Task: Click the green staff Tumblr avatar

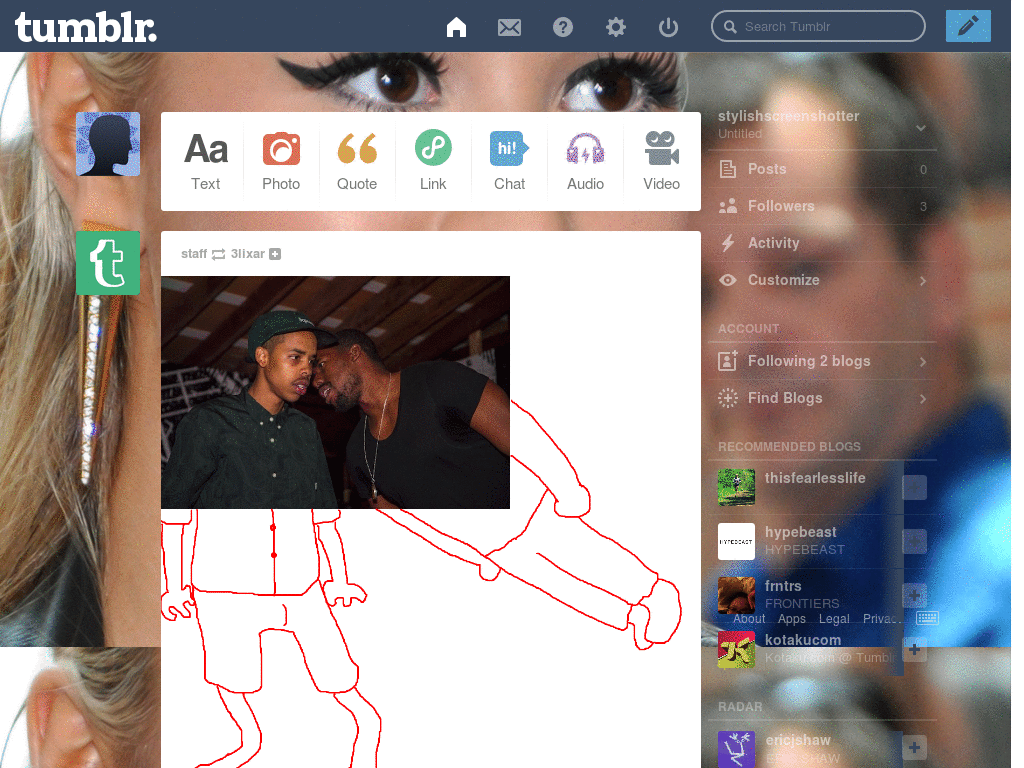Action: point(108,263)
